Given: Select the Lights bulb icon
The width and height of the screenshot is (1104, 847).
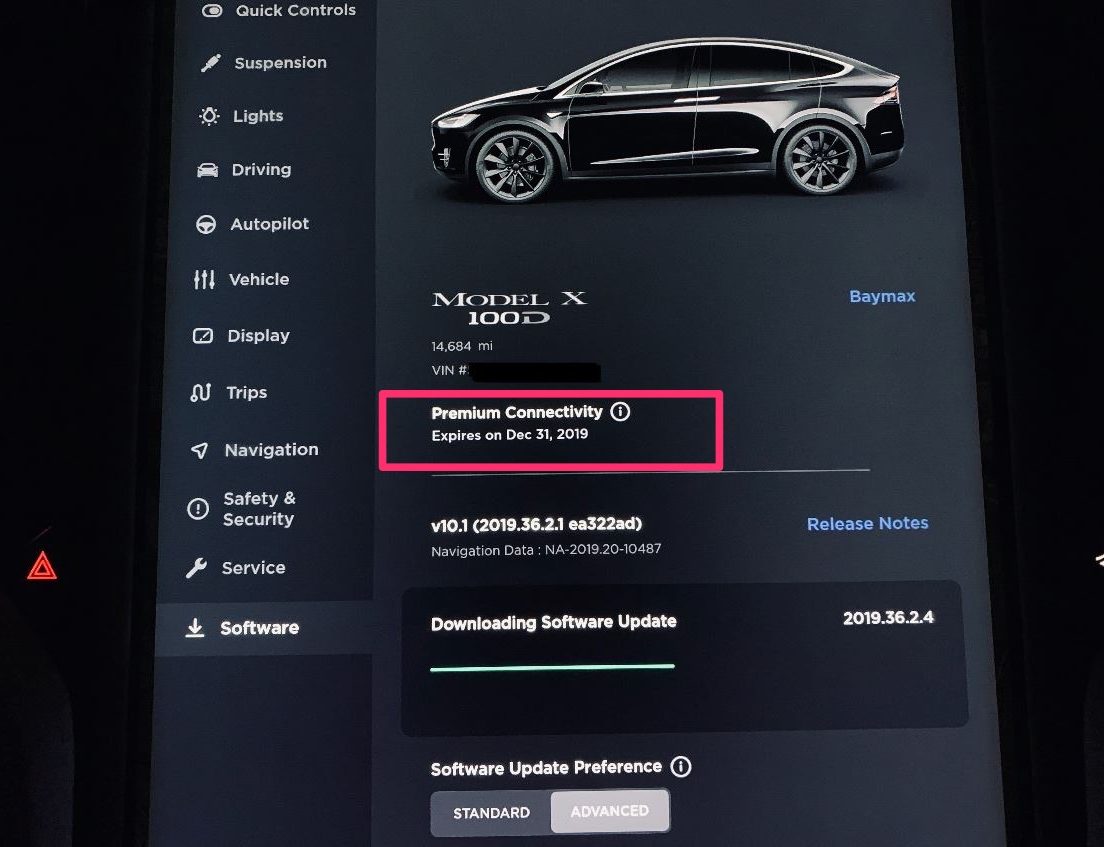Looking at the screenshot, I should click(x=209, y=116).
